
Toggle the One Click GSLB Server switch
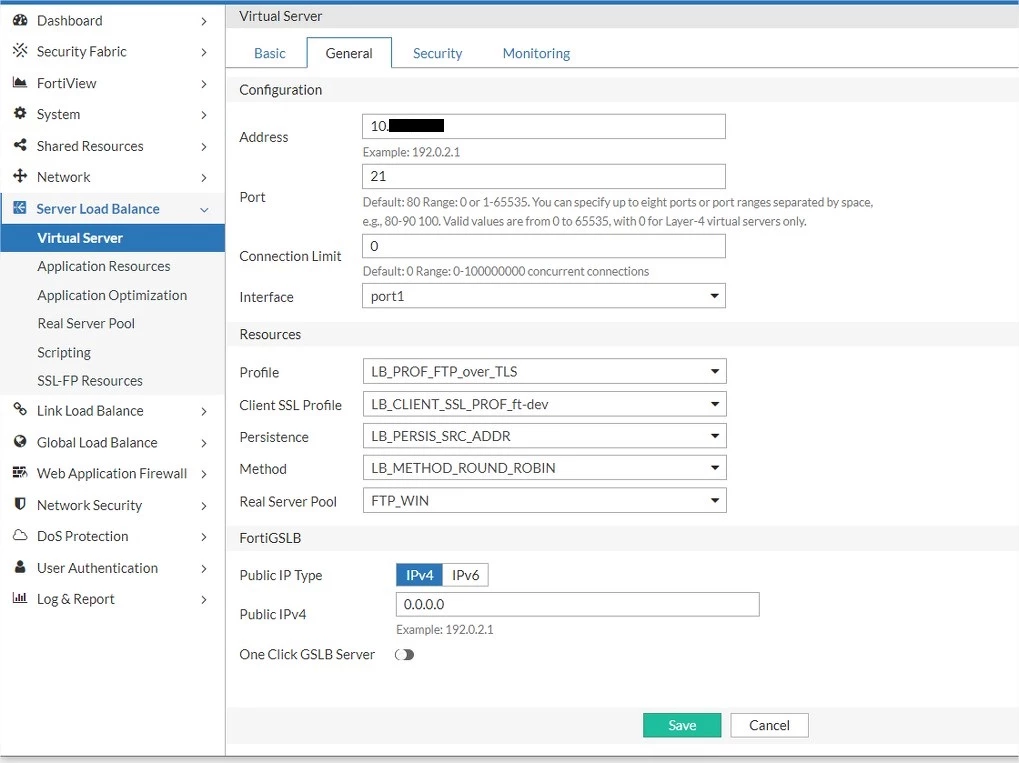404,654
